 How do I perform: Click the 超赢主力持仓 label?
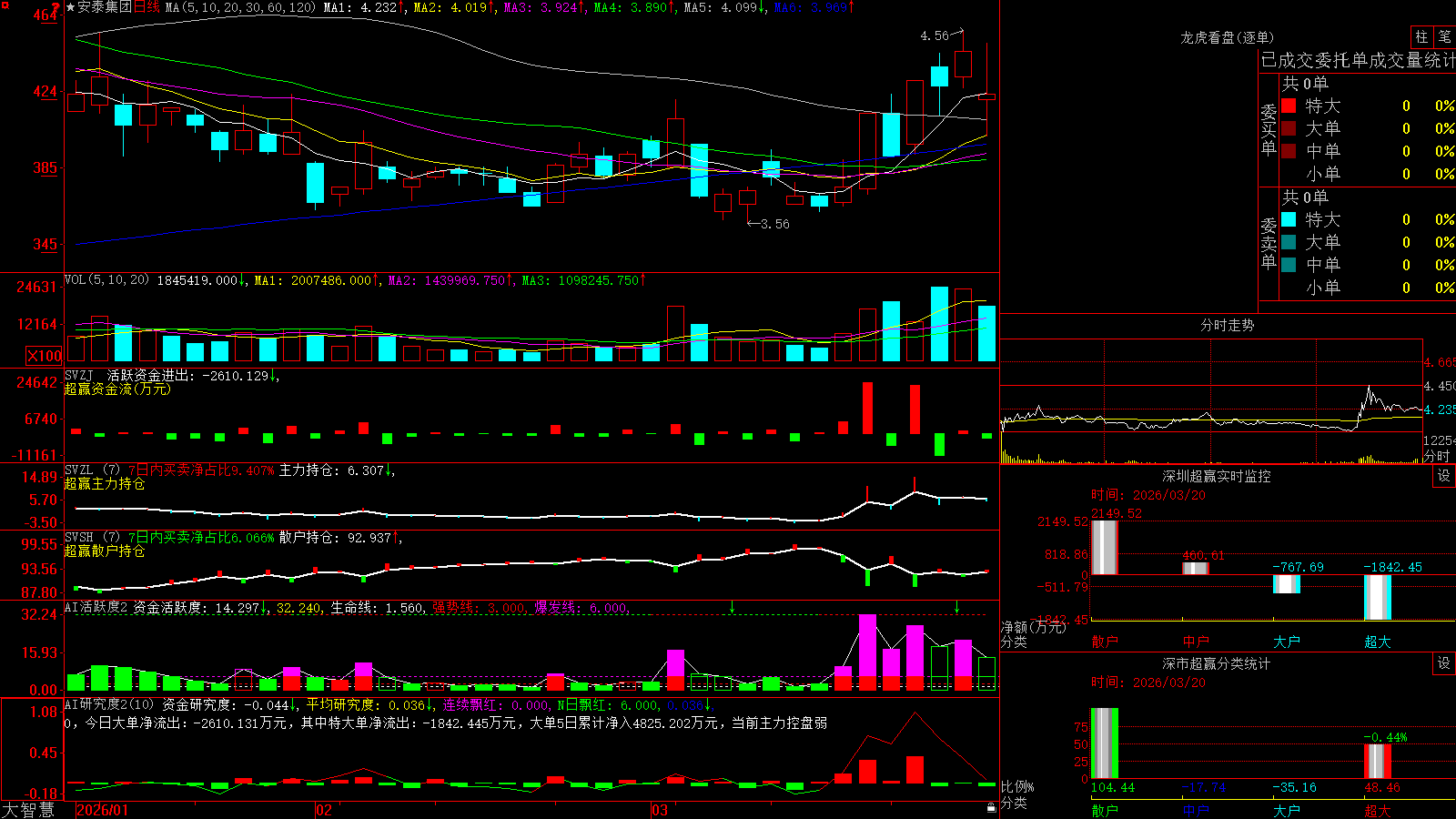pos(105,483)
